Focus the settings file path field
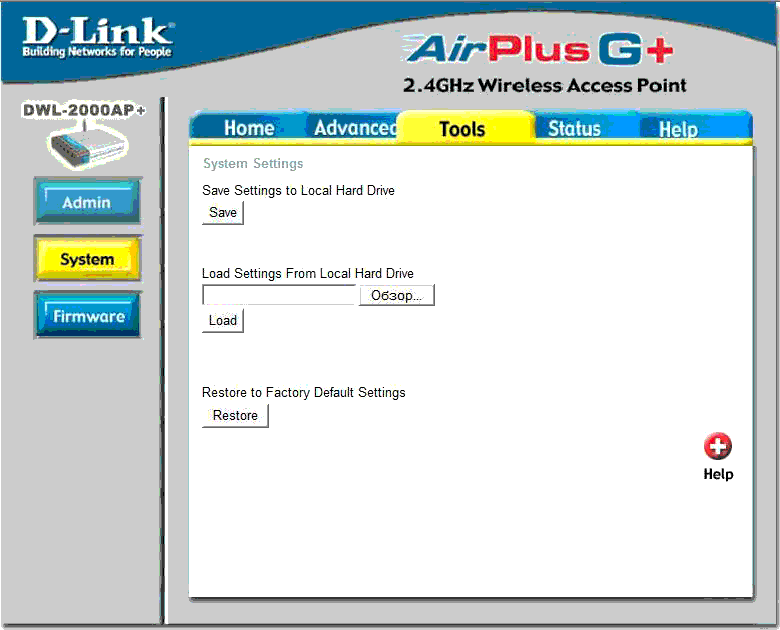780x630 pixels. tap(280, 295)
